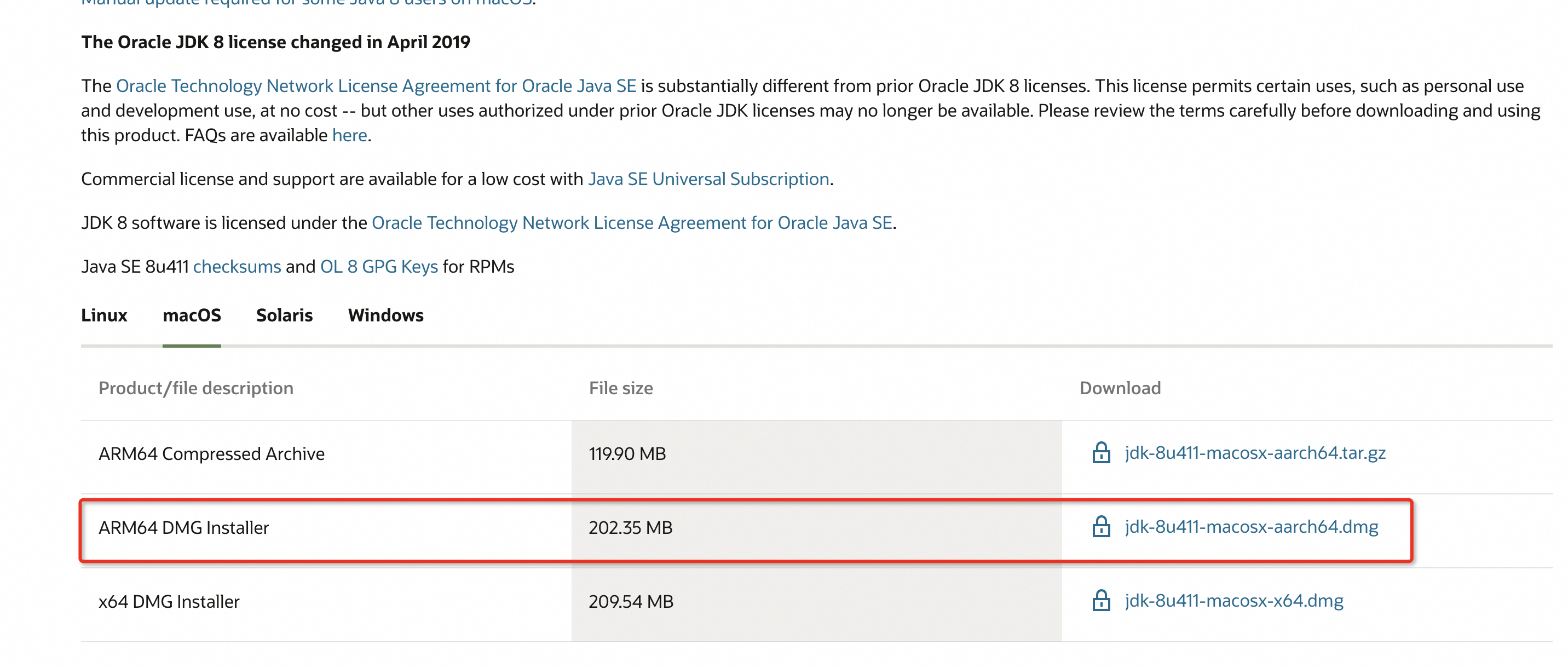Click lock icon beside aarch64.tar.gz download
Viewport: 1568px width, 668px height.
click(1100, 453)
